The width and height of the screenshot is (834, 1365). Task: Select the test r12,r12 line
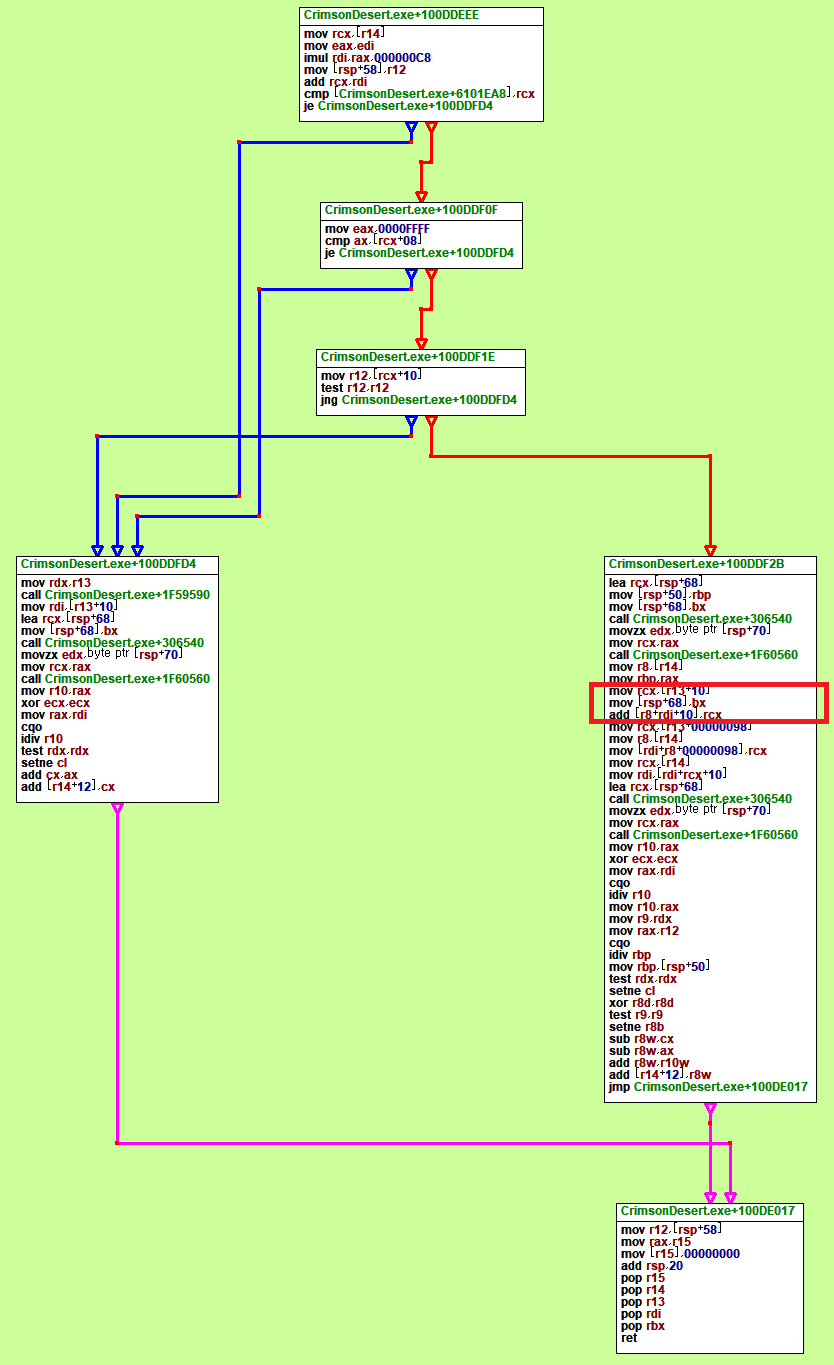pyautogui.click(x=355, y=388)
